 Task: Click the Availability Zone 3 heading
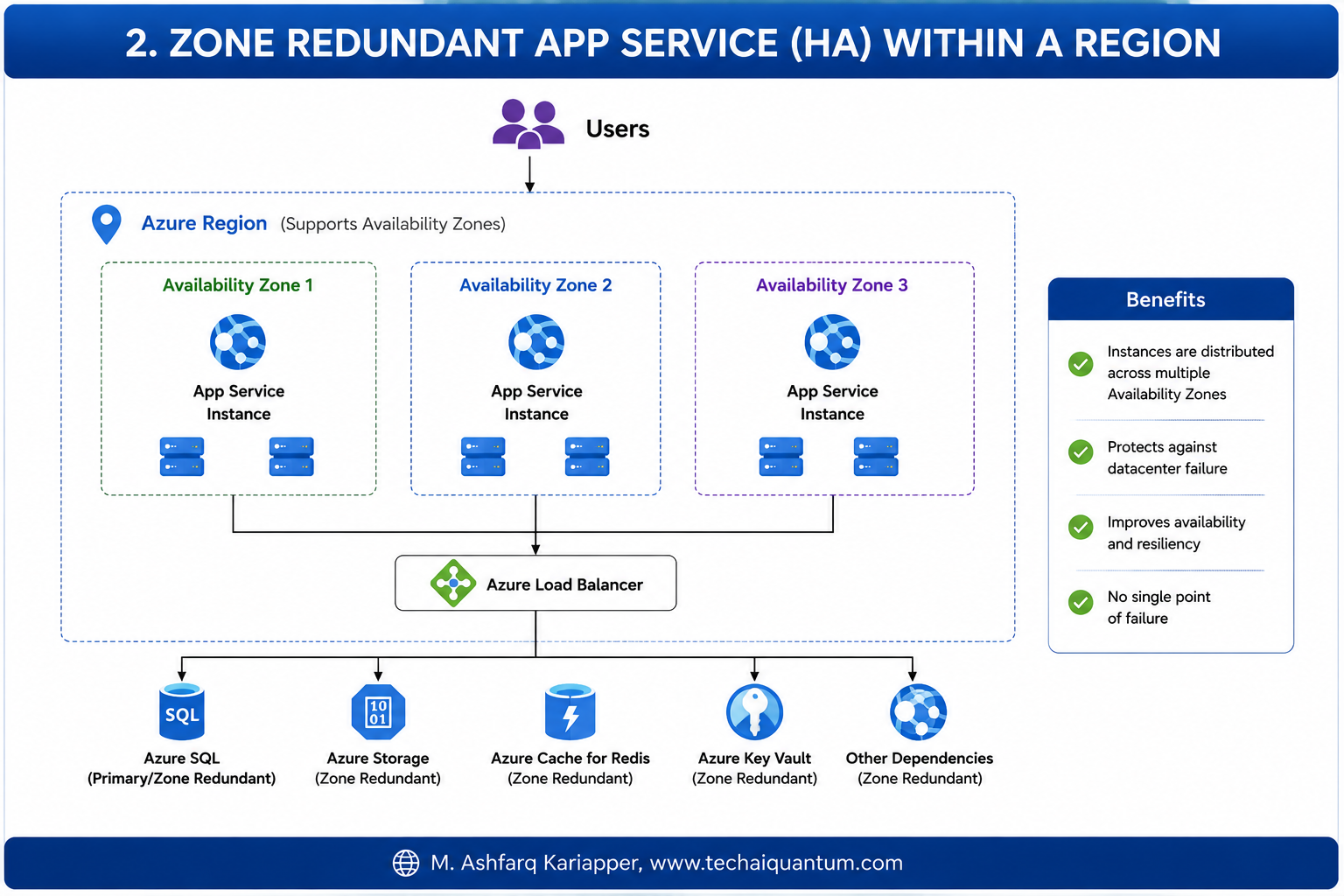tap(832, 285)
